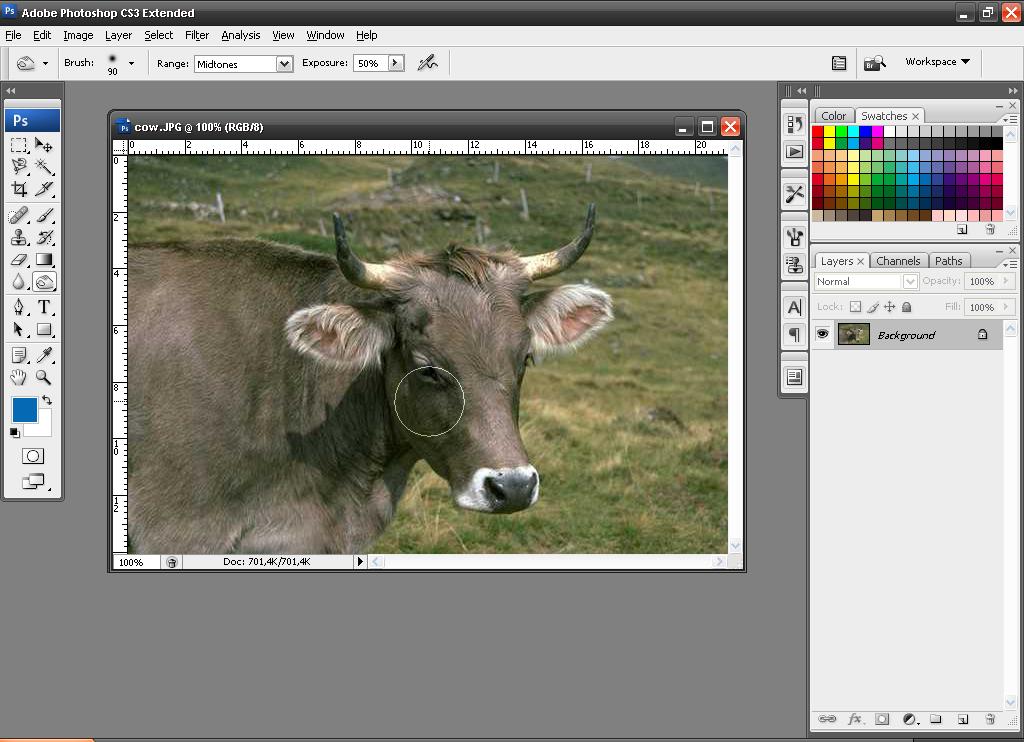The width and height of the screenshot is (1024, 742).
Task: Select the Clone Stamp tool
Action: click(19, 237)
